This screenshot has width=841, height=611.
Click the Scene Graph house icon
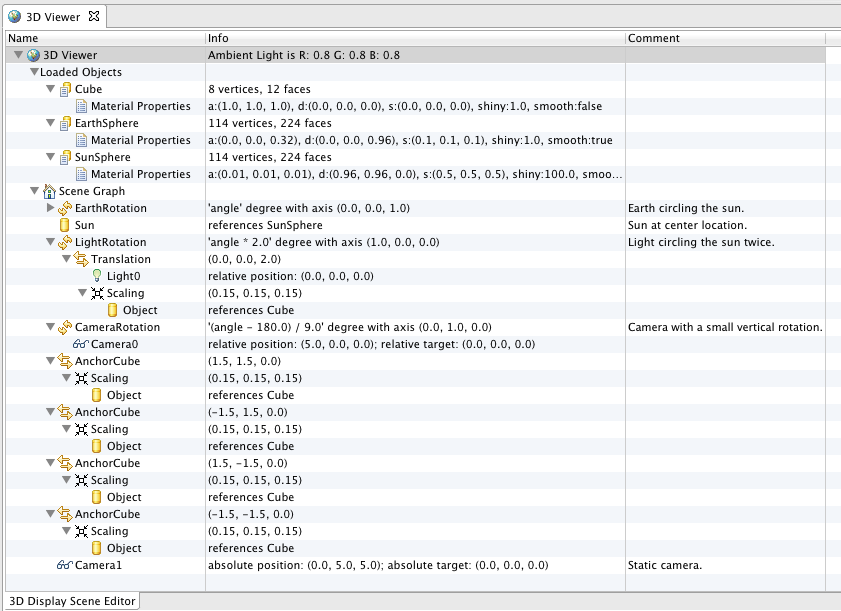[49, 192]
